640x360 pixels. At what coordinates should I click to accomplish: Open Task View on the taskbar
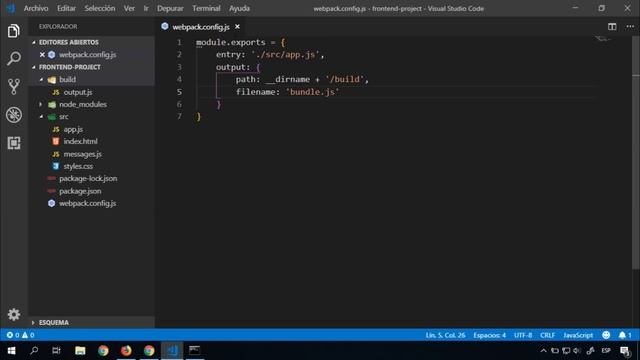(x=57, y=350)
